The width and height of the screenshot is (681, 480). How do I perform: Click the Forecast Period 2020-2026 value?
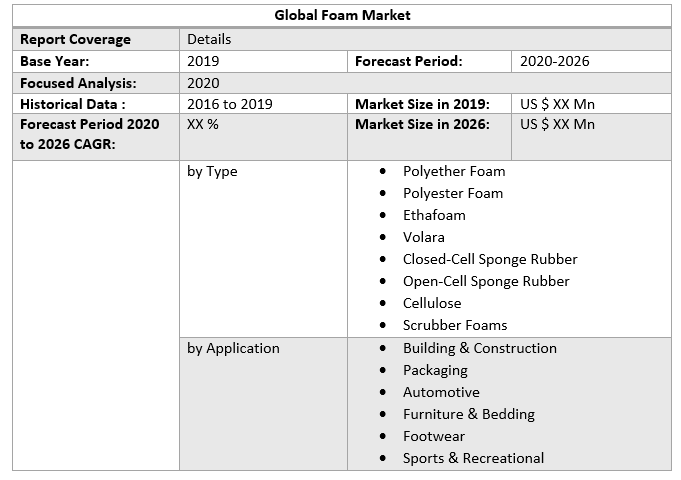[x=555, y=61]
